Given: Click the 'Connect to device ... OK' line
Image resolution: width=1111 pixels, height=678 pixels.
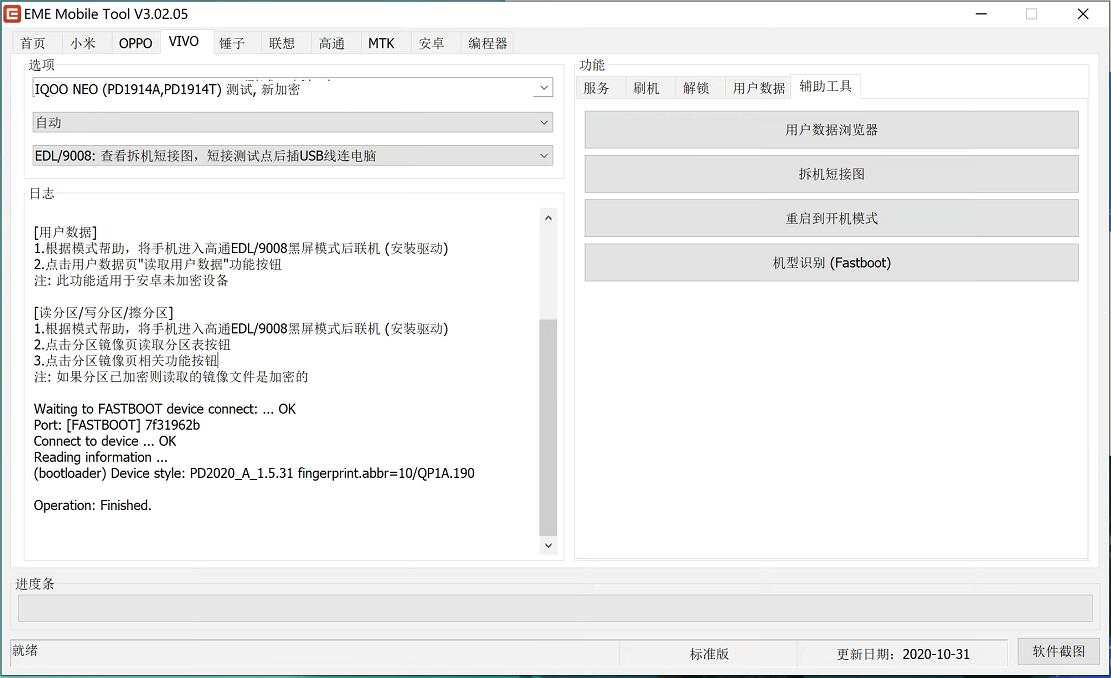Looking at the screenshot, I should (x=105, y=441).
